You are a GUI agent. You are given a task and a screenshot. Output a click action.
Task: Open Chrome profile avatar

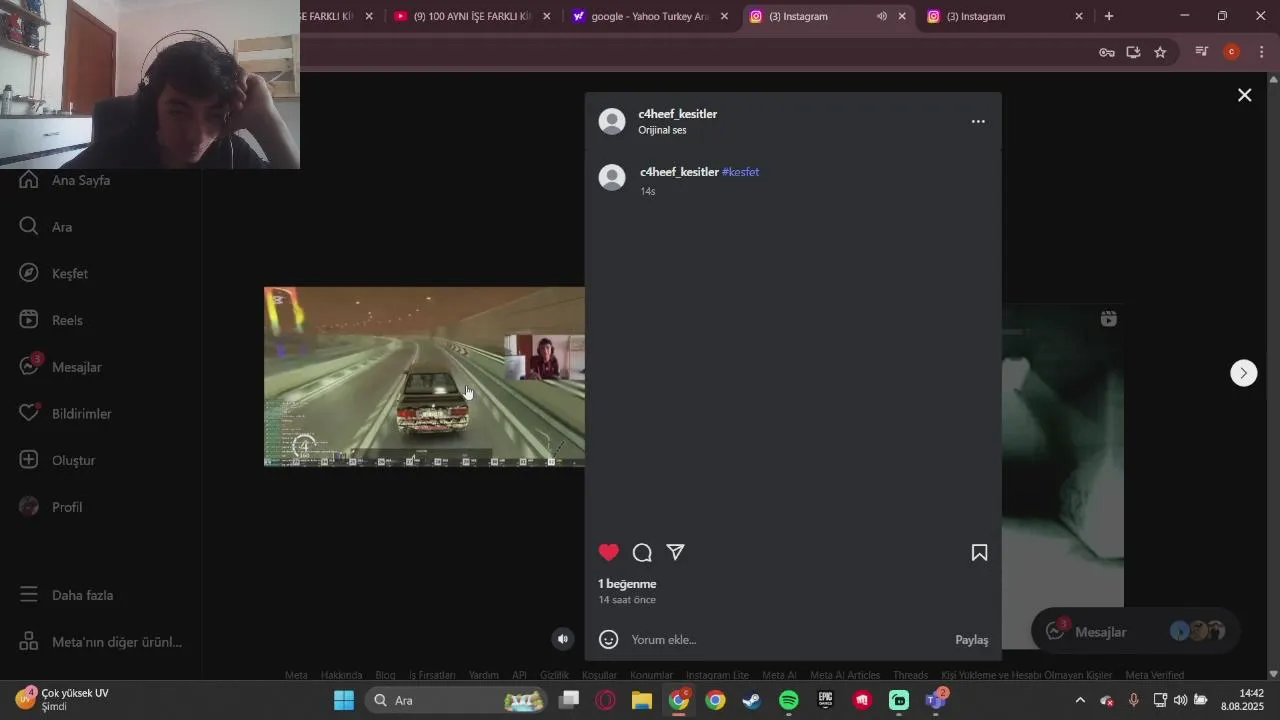point(1232,52)
